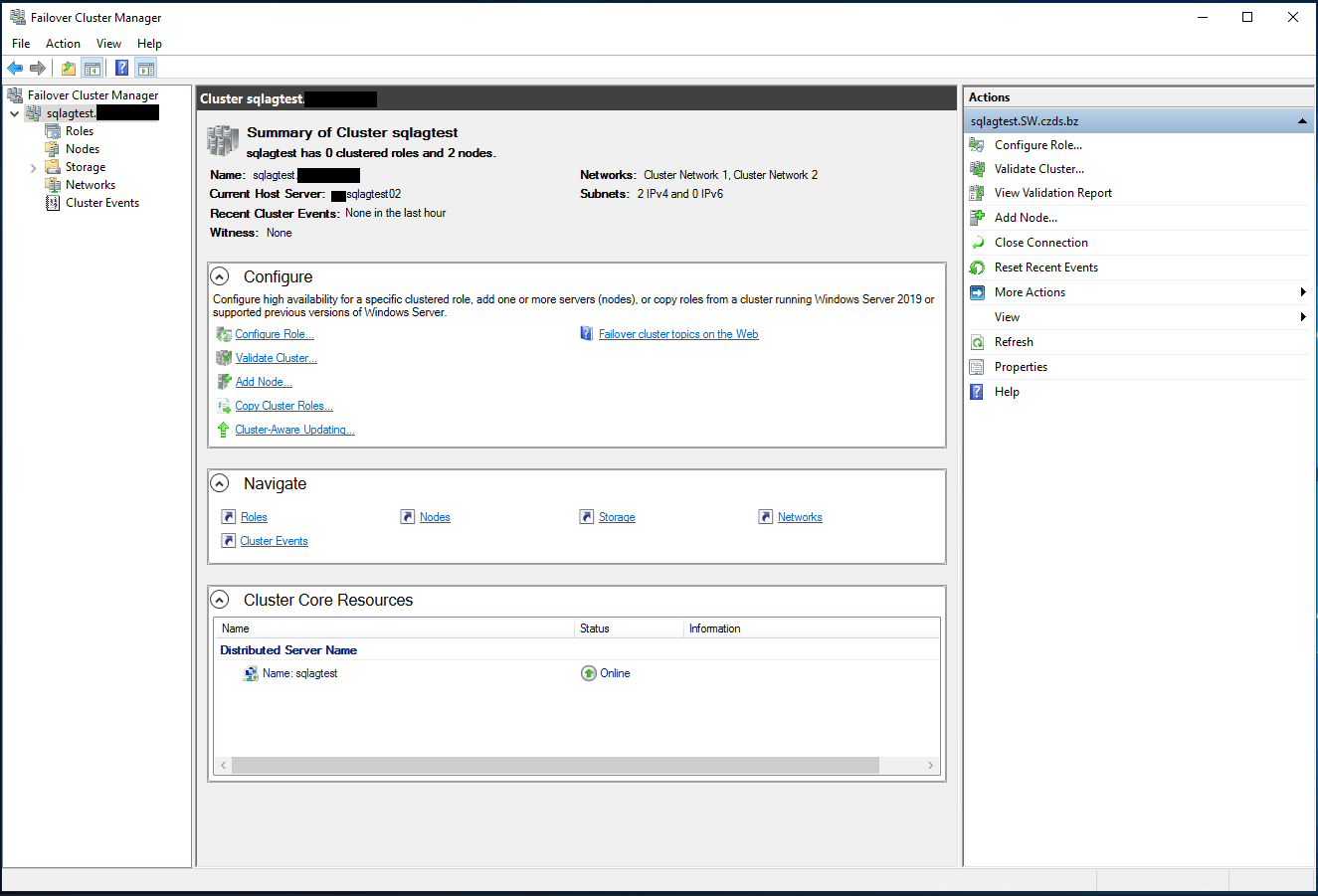The width and height of the screenshot is (1318, 896).
Task: Click the Cluster Core Resources horizontal scrollbar thumb
Action: 555,766
